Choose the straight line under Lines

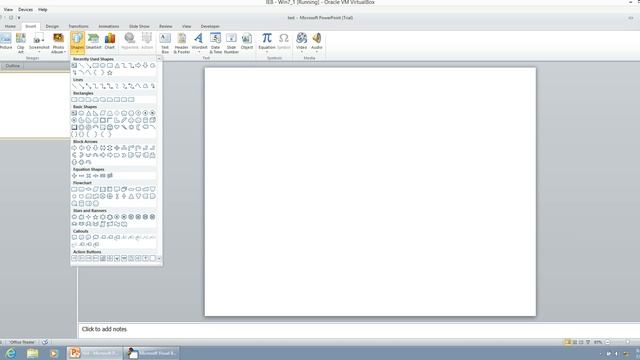click(x=74, y=86)
